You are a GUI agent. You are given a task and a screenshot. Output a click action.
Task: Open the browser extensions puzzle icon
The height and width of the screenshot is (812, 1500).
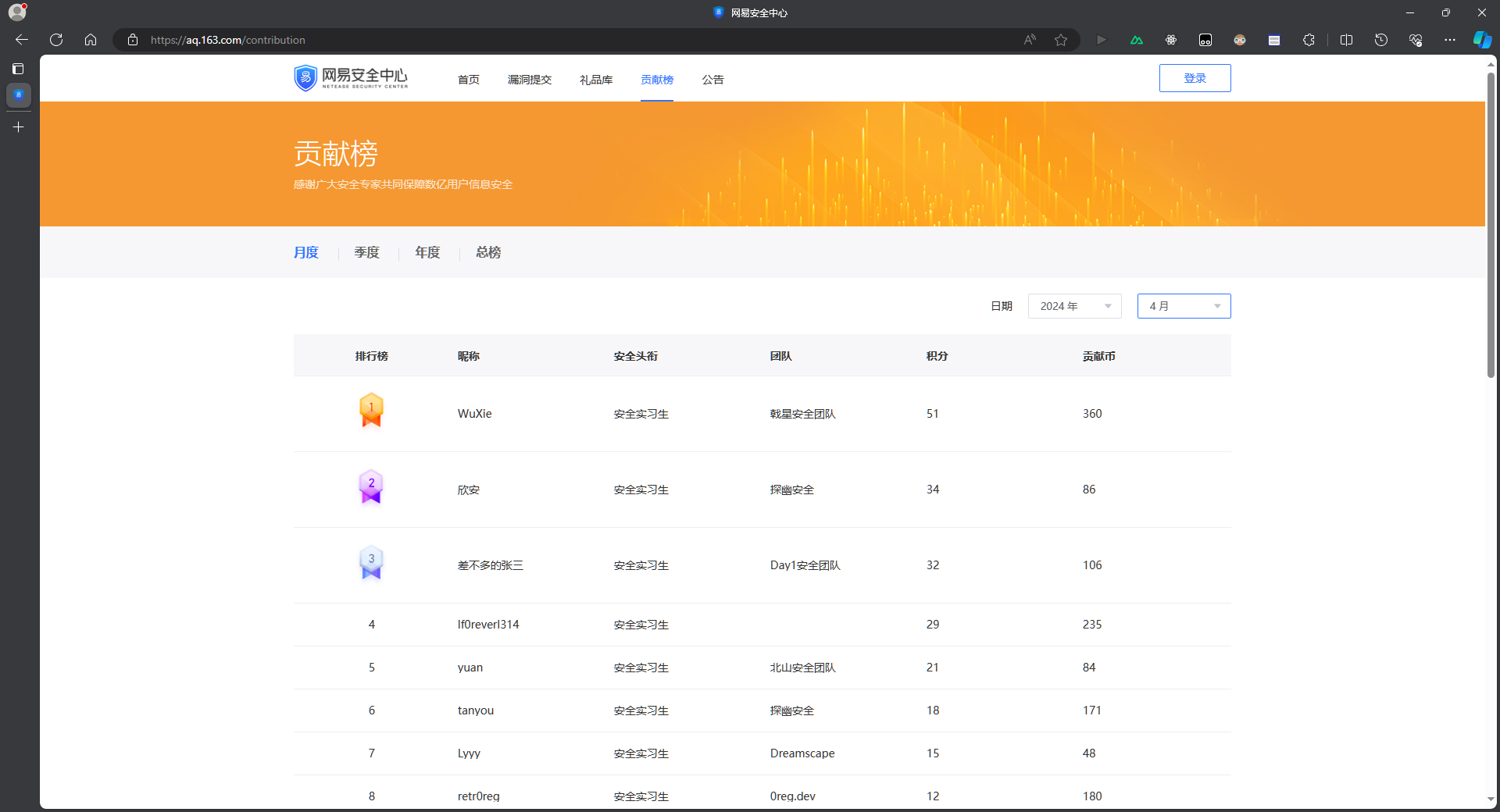(1309, 40)
